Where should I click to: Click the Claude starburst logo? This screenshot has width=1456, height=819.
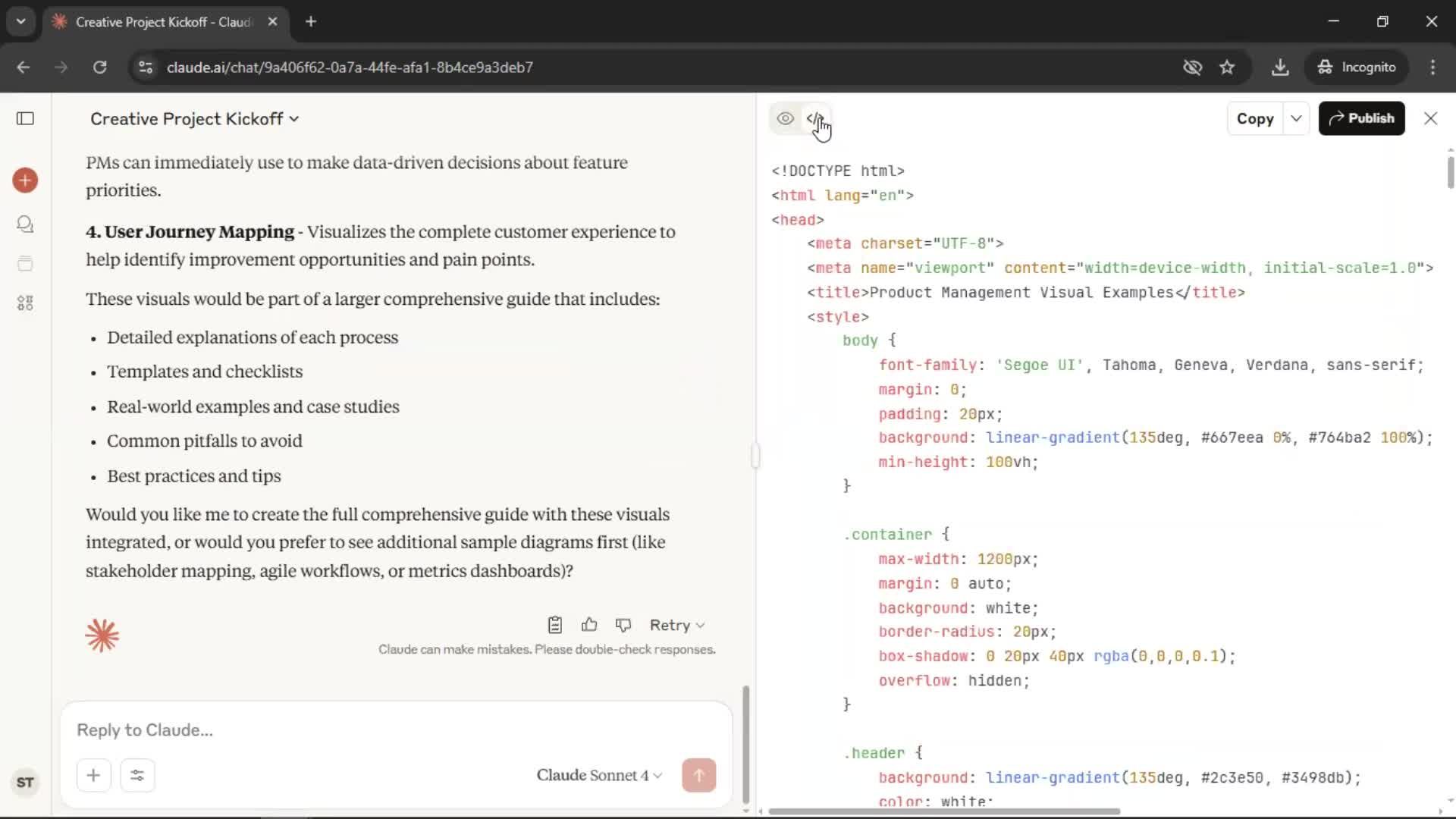102,635
